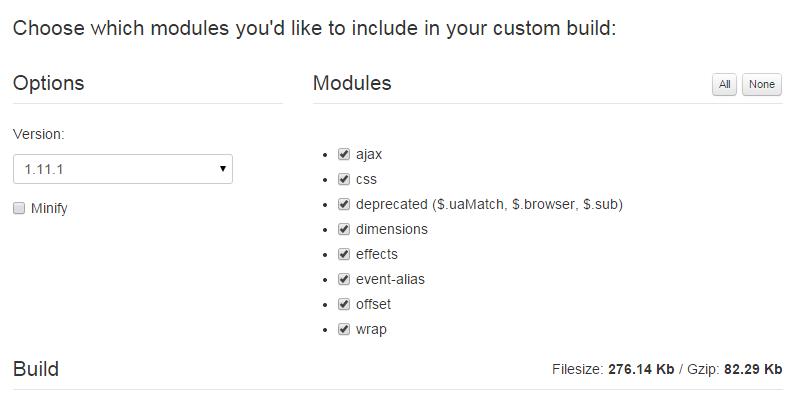Uncheck the ajax module checkbox
Image resolution: width=800 pixels, height=400 pixels.
[344, 154]
